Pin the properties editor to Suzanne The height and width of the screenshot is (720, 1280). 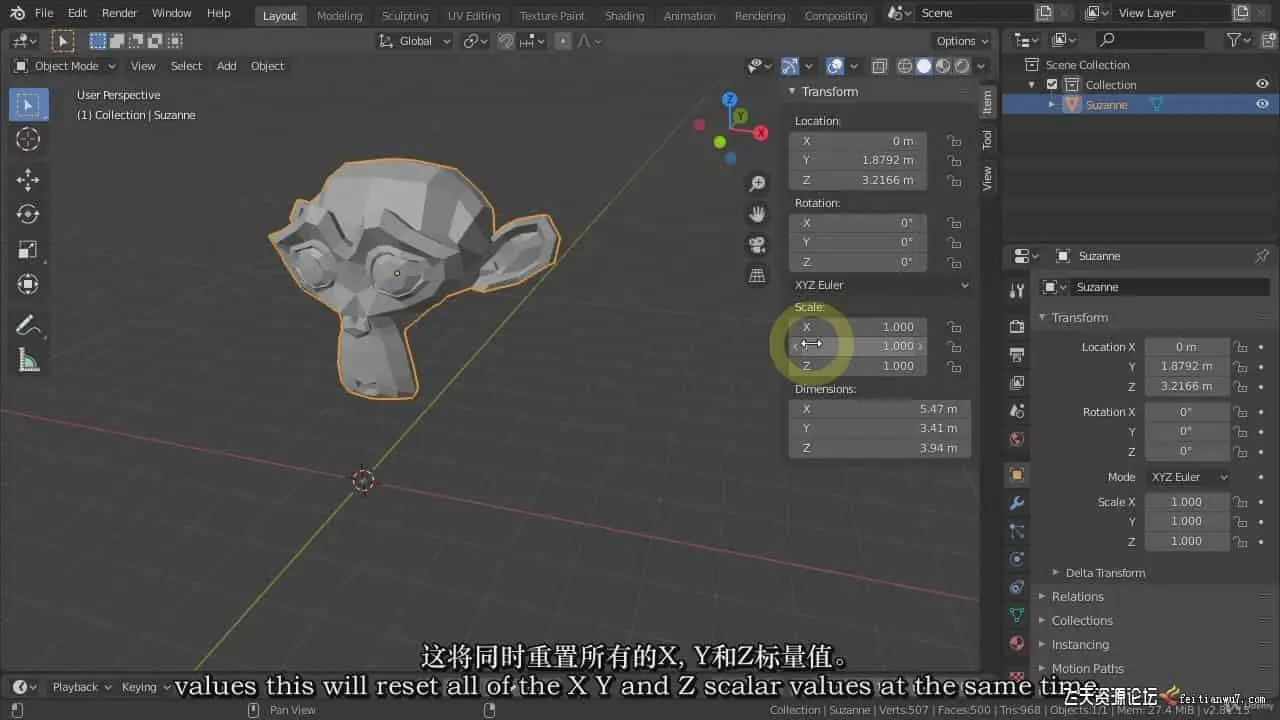pyautogui.click(x=1261, y=256)
